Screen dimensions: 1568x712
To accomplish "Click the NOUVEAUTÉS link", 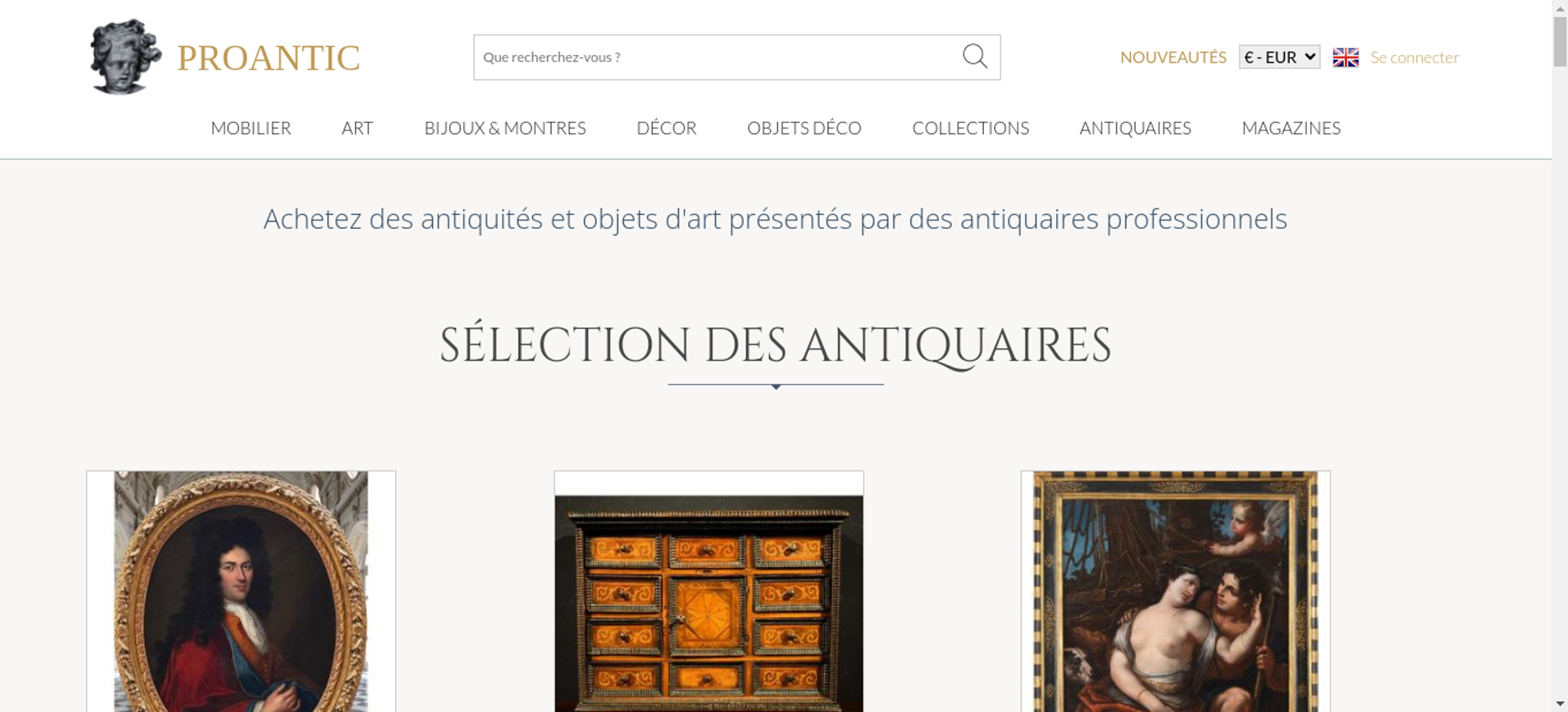I will (1173, 57).
